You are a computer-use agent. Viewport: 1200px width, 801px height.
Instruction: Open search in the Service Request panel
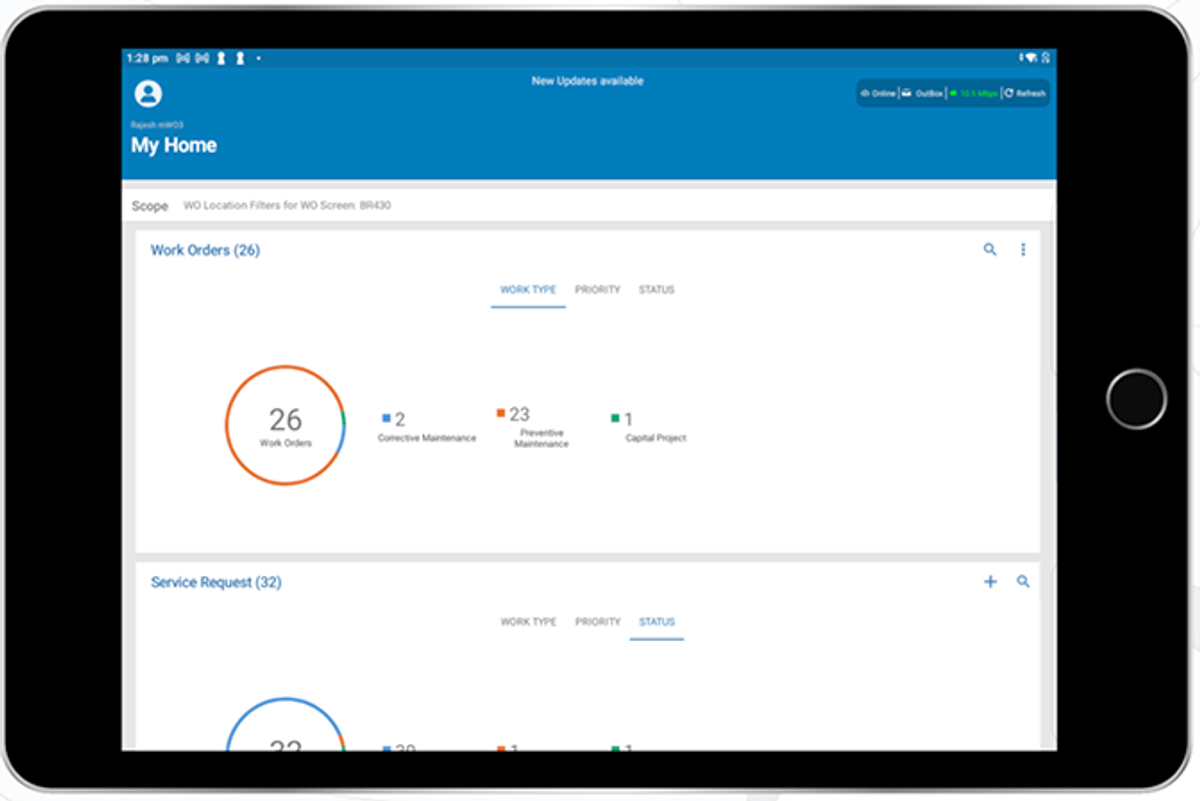click(1023, 581)
